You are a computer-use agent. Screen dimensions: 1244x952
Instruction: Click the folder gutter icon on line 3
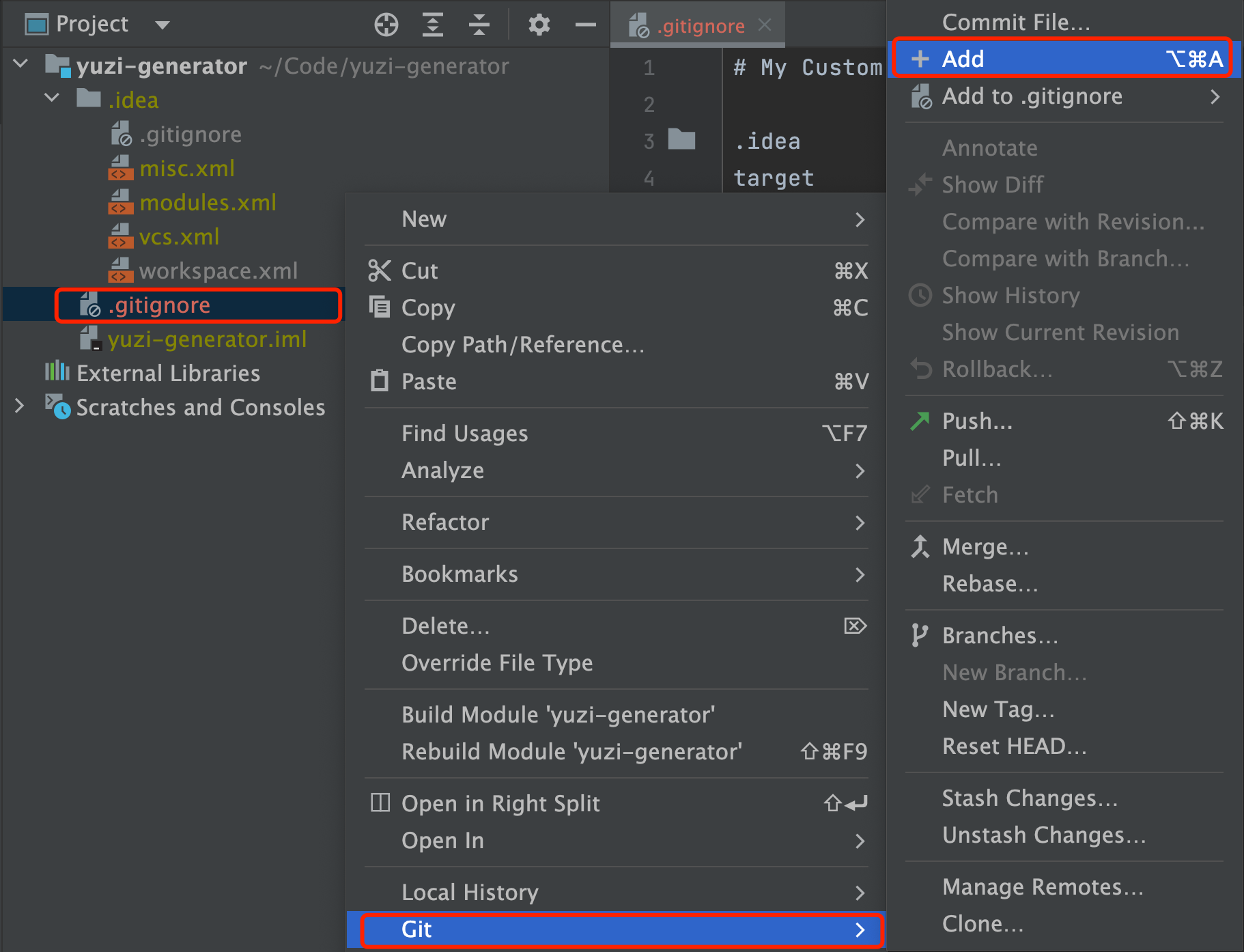pos(681,139)
